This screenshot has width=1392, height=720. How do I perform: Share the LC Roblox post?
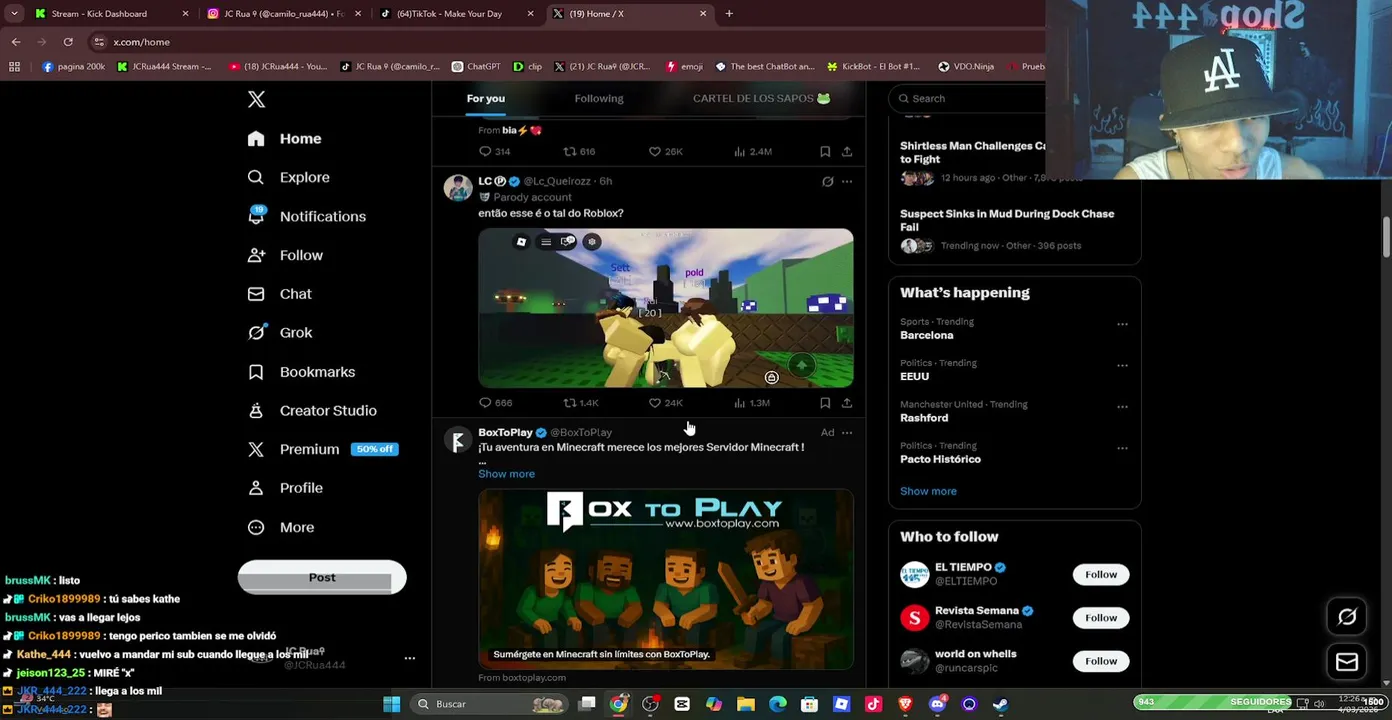coord(847,403)
